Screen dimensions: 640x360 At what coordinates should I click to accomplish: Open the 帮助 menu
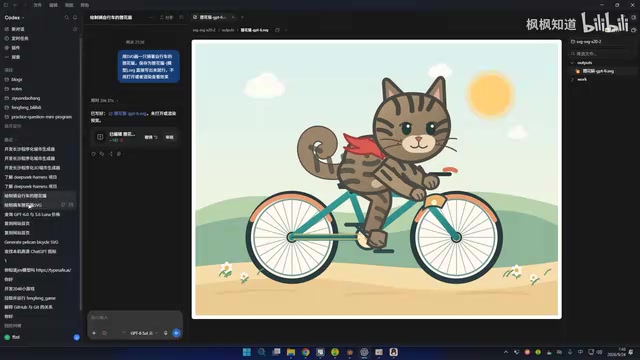(x=84, y=5)
